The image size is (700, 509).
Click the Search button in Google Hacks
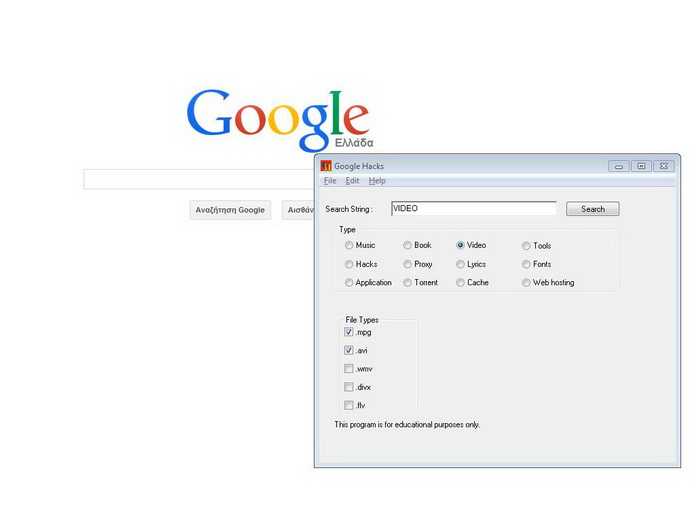[592, 209]
